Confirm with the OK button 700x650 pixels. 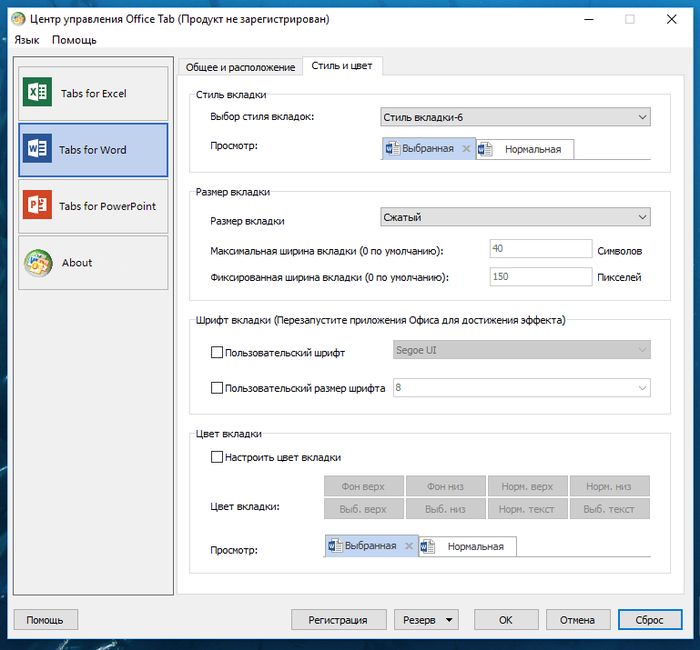pyautogui.click(x=506, y=620)
